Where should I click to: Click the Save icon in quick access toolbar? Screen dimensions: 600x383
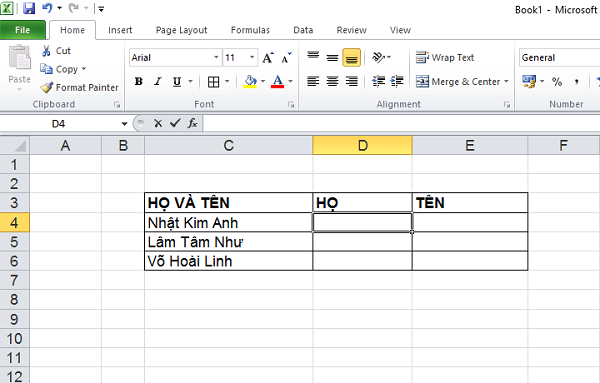(29, 8)
